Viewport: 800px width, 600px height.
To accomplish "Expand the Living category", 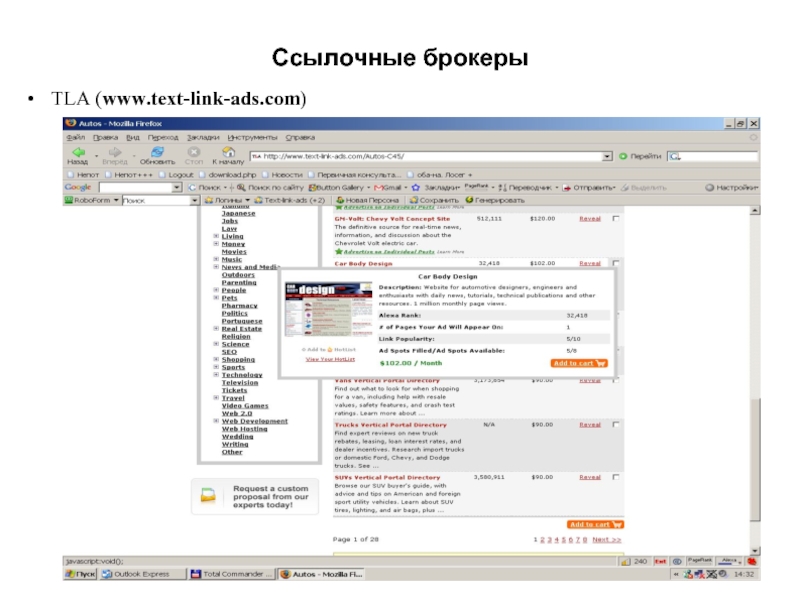I will pos(216,236).
